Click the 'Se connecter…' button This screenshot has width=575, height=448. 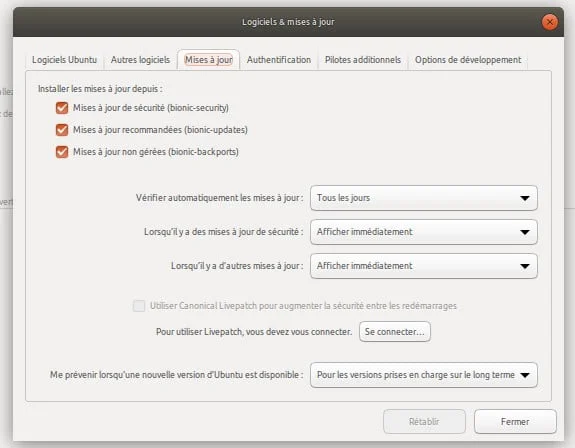click(x=395, y=332)
